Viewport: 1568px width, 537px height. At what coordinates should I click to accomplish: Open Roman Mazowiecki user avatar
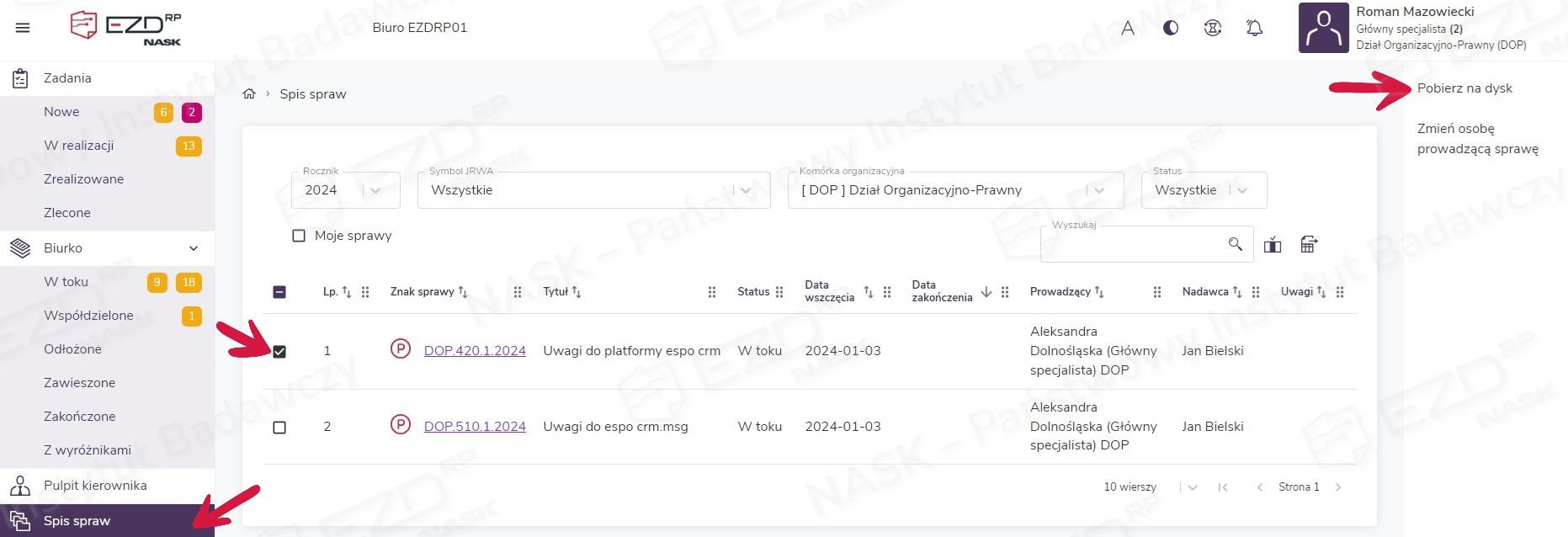click(x=1323, y=28)
